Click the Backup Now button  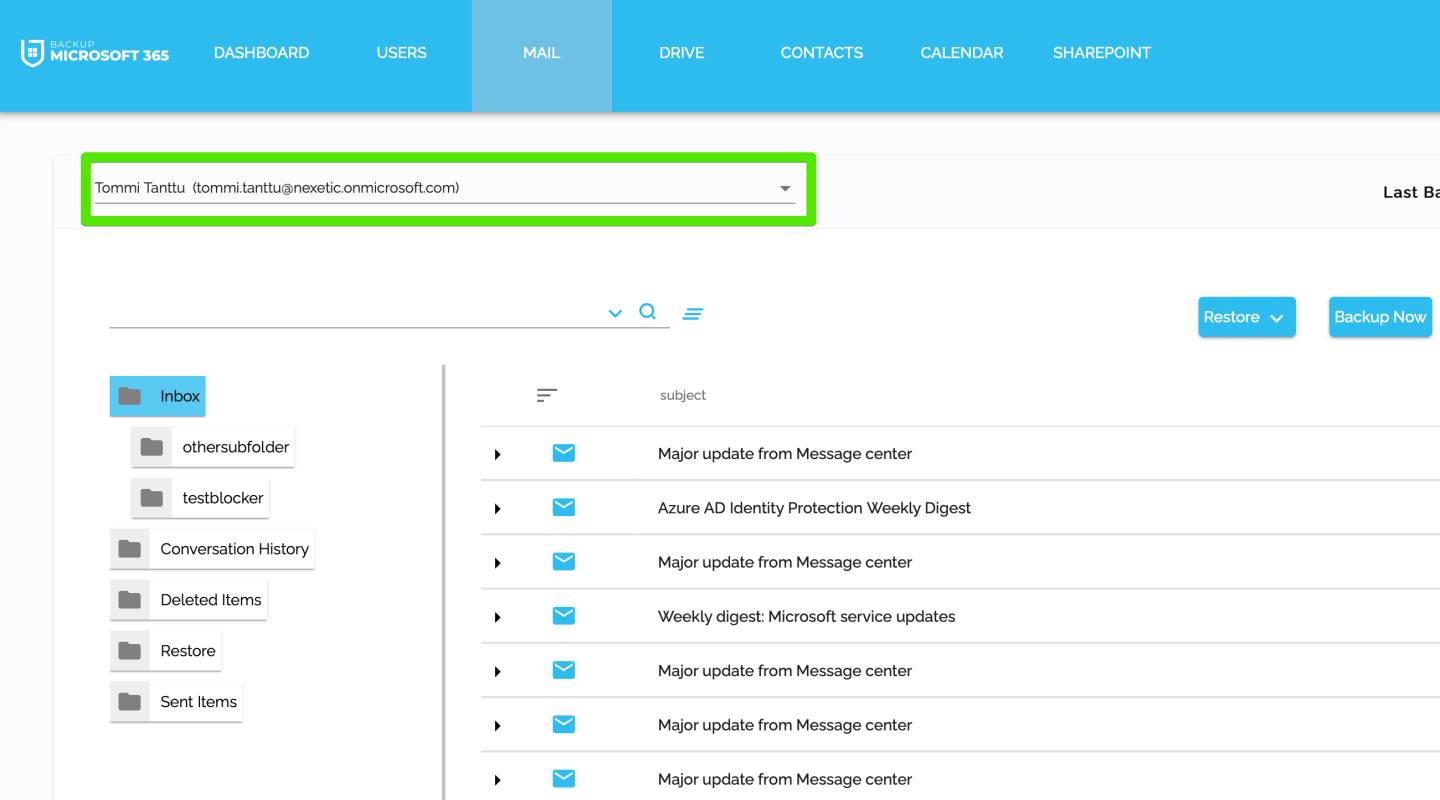coord(1380,317)
